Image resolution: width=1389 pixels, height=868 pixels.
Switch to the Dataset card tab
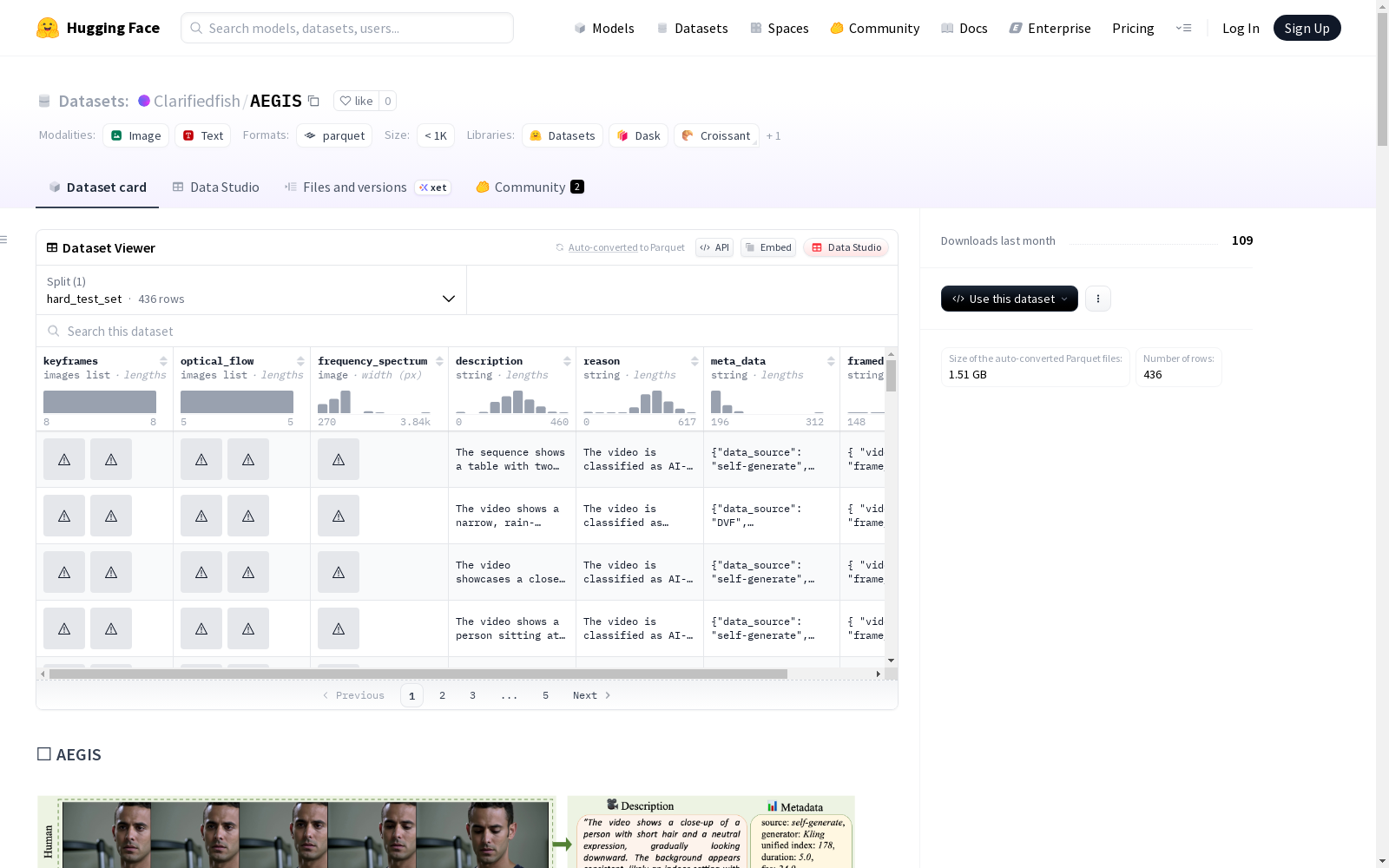click(x=97, y=187)
